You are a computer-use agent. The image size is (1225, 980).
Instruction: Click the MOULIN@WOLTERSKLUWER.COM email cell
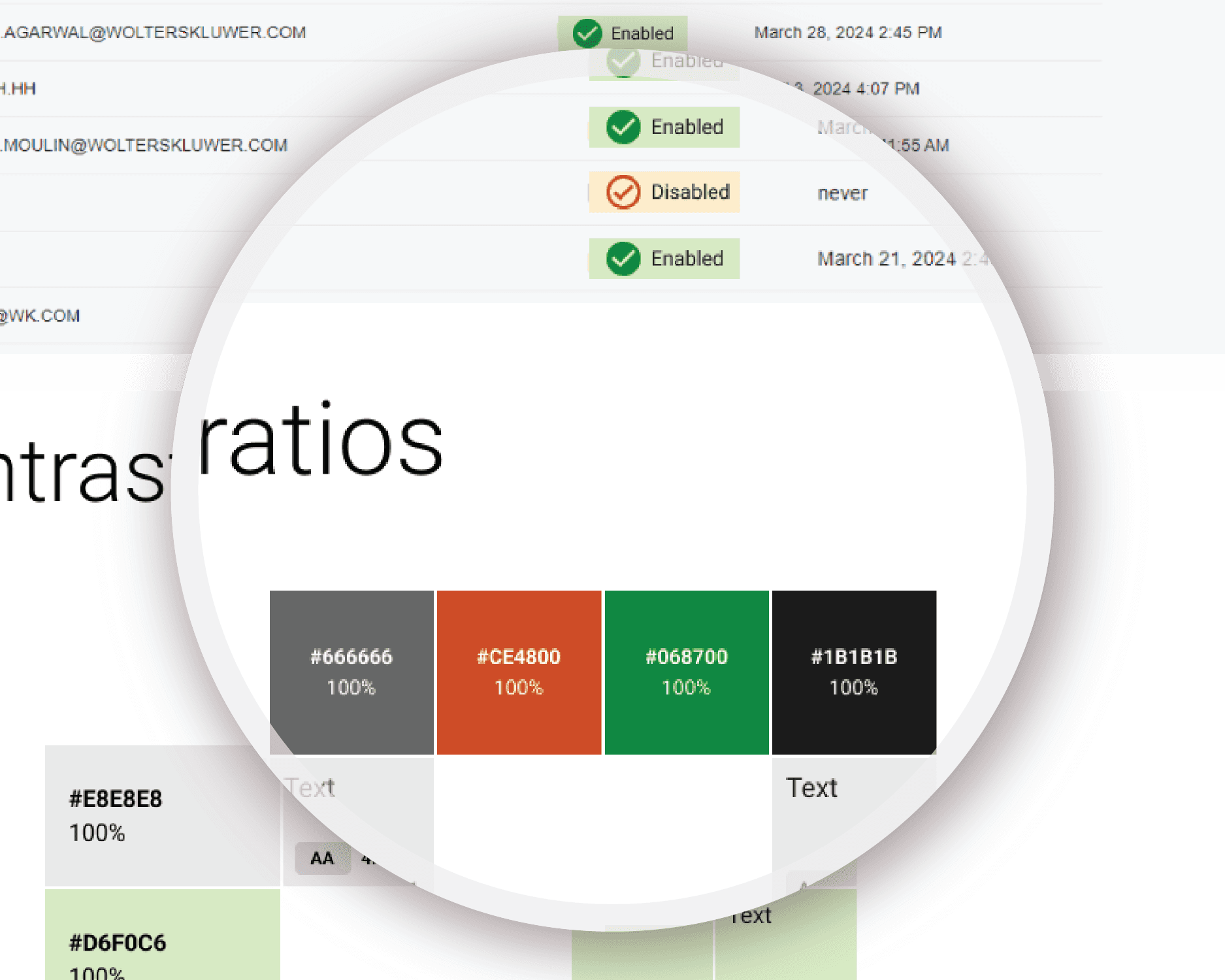coord(144,145)
